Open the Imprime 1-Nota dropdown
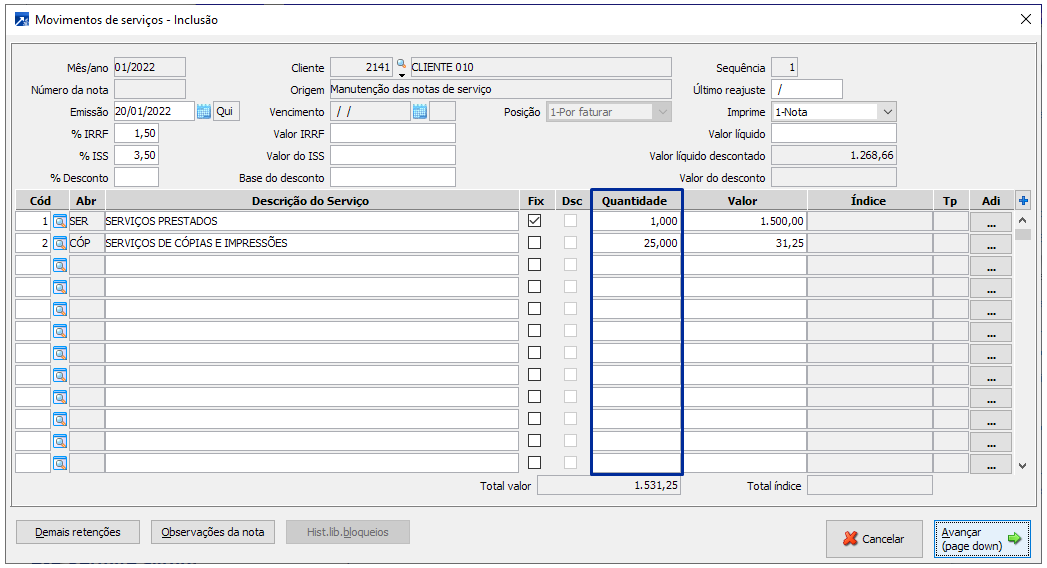This screenshot has width=1047, height=568. [x=887, y=111]
